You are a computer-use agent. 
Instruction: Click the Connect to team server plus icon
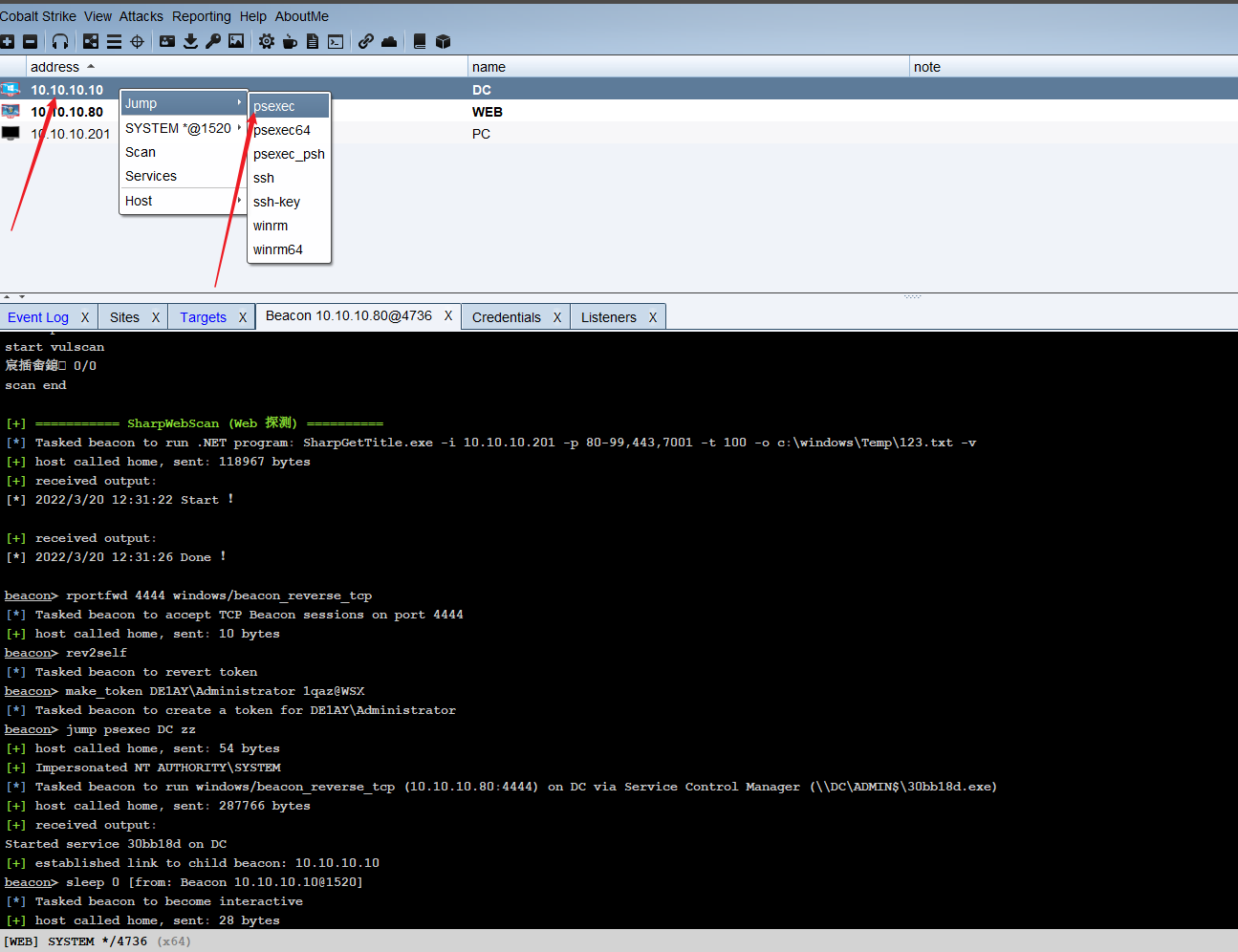pos(8,41)
